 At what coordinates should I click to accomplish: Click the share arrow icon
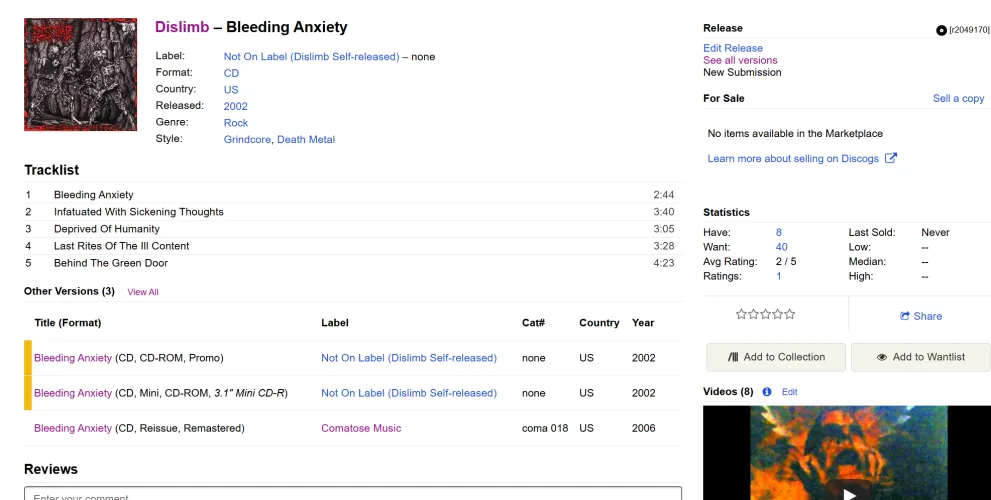click(x=905, y=316)
